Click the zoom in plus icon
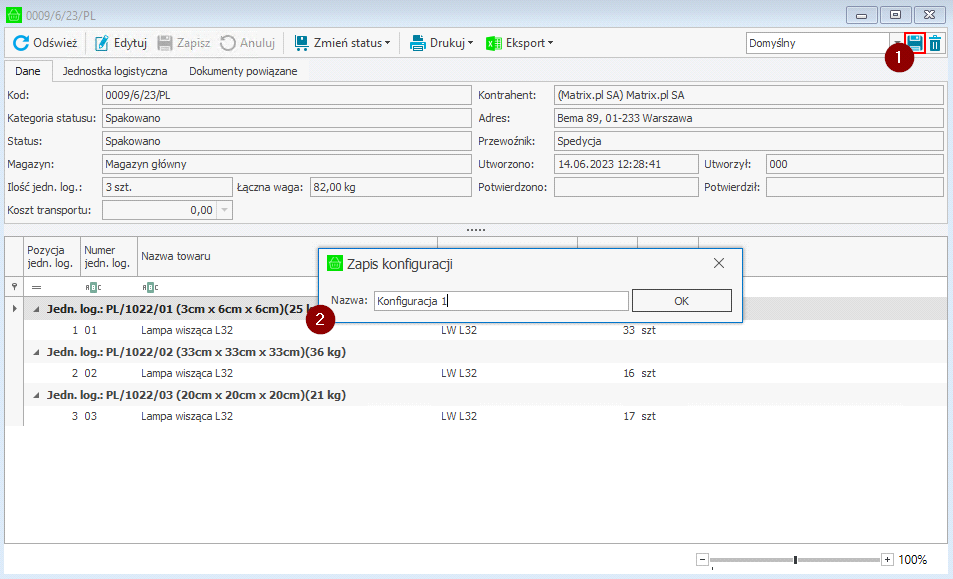Viewport: 953px width, 579px height. [x=887, y=560]
